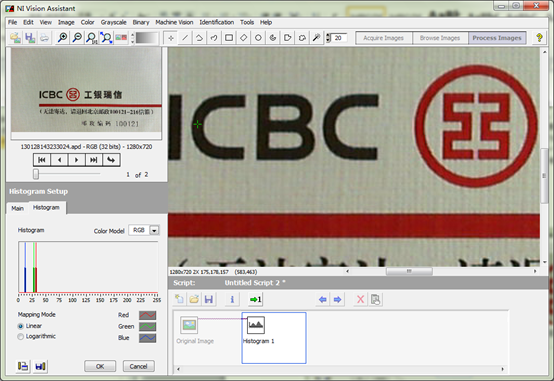Select the Linear mapping mode
Viewport: 554px width, 381px height.
(20, 326)
